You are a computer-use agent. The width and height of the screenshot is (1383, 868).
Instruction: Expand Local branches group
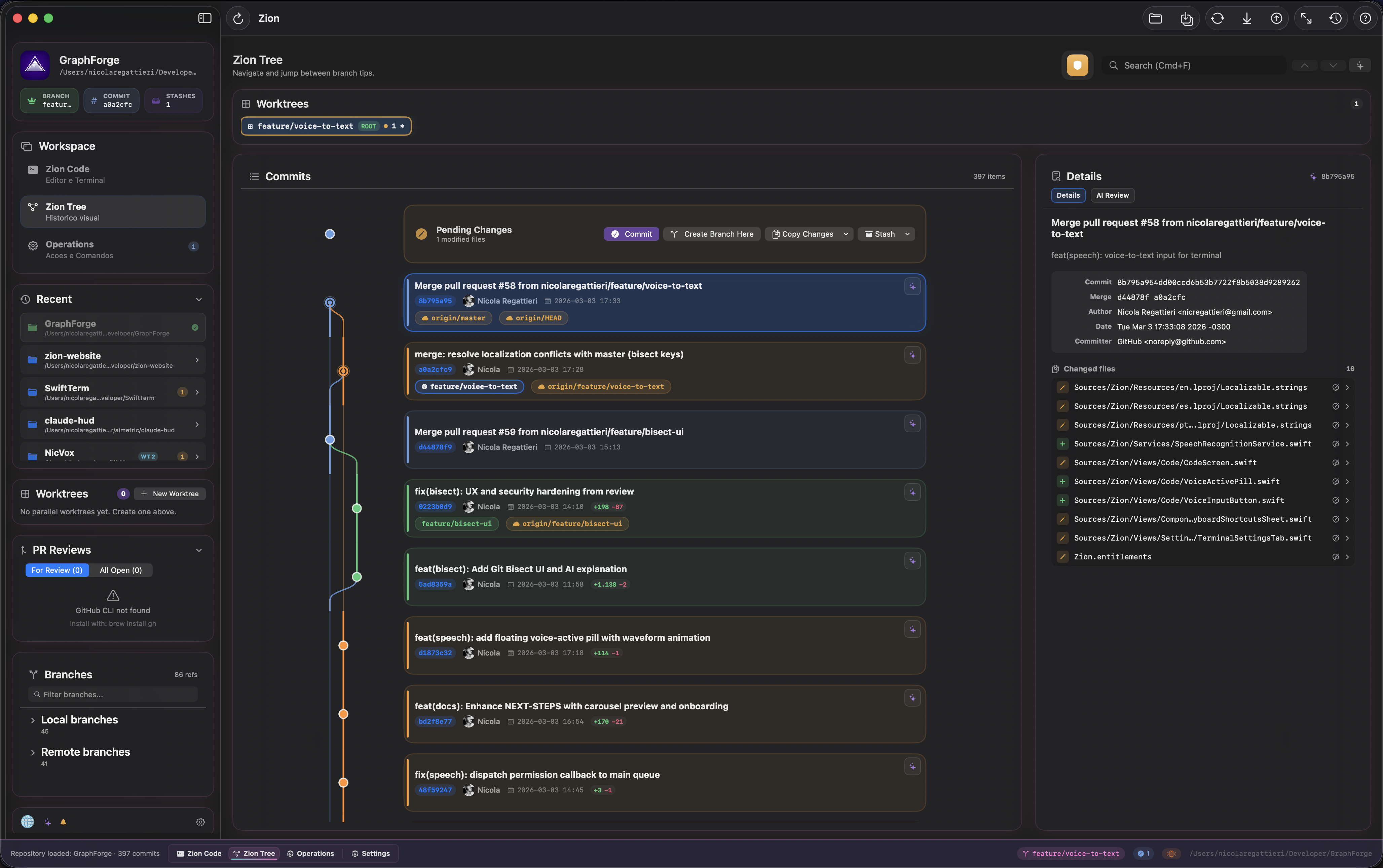[x=33, y=720]
